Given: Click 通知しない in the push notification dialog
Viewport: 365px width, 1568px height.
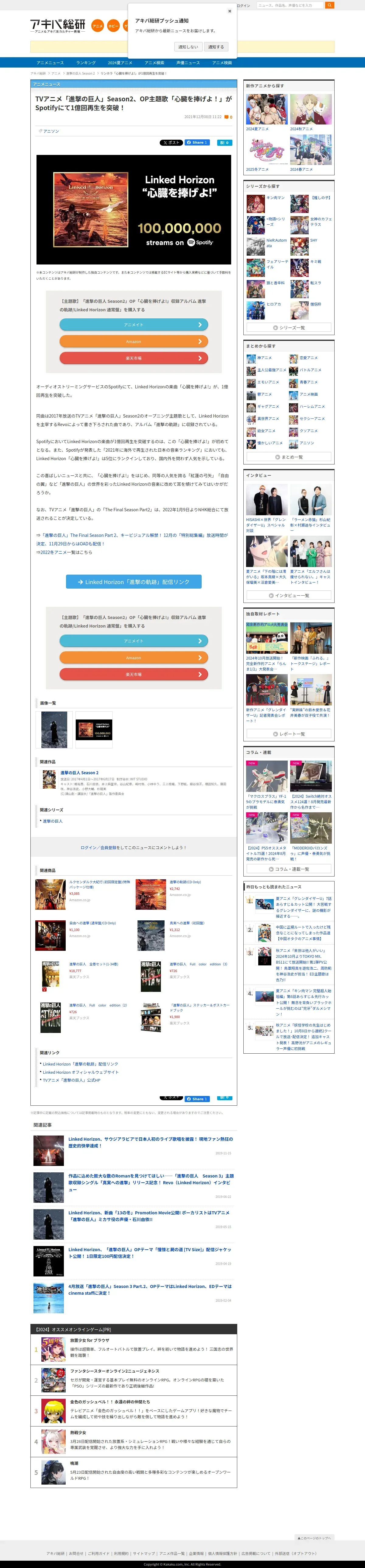Looking at the screenshot, I should tap(188, 47).
